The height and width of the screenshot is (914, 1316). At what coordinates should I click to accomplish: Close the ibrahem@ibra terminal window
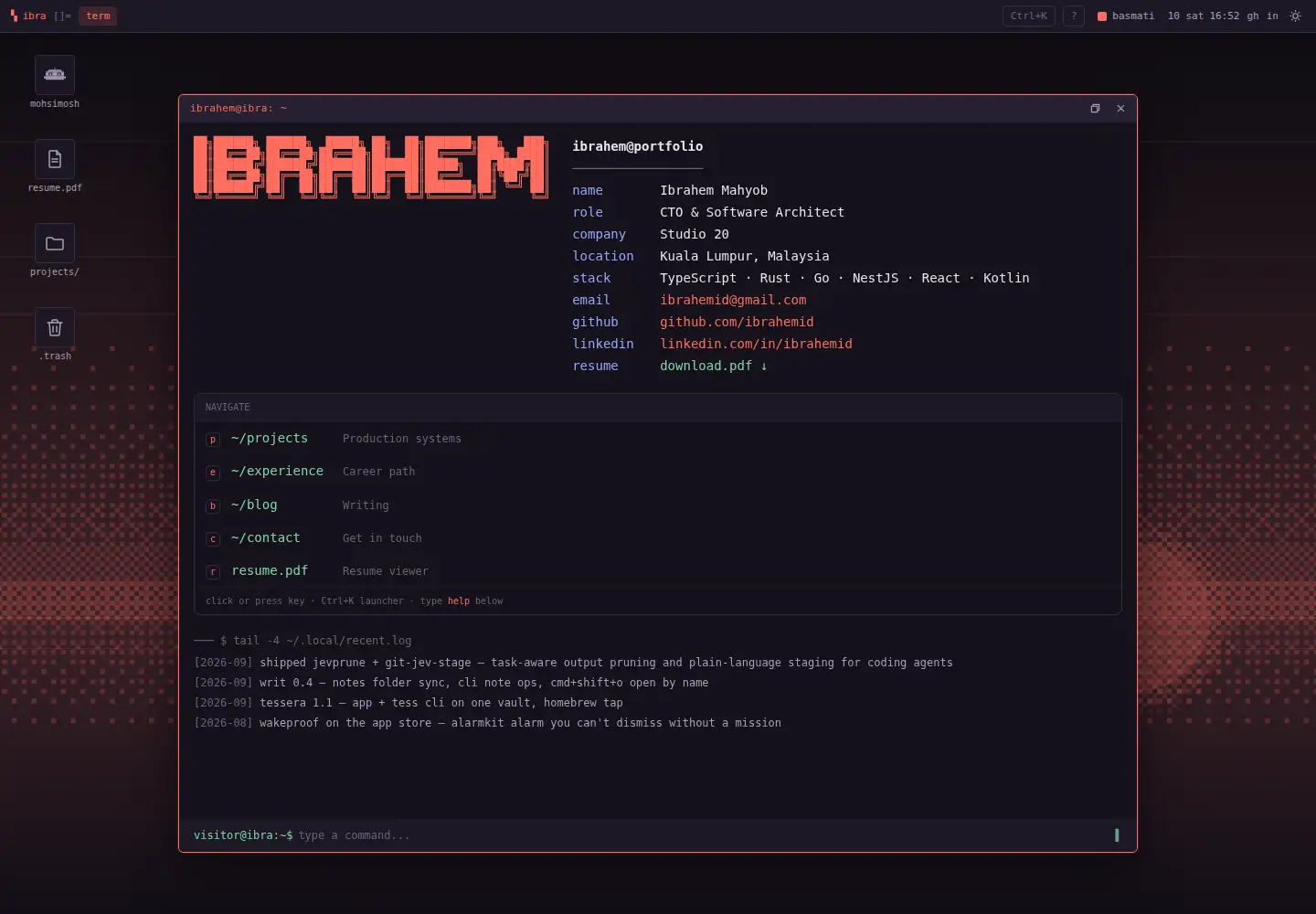tap(1120, 108)
